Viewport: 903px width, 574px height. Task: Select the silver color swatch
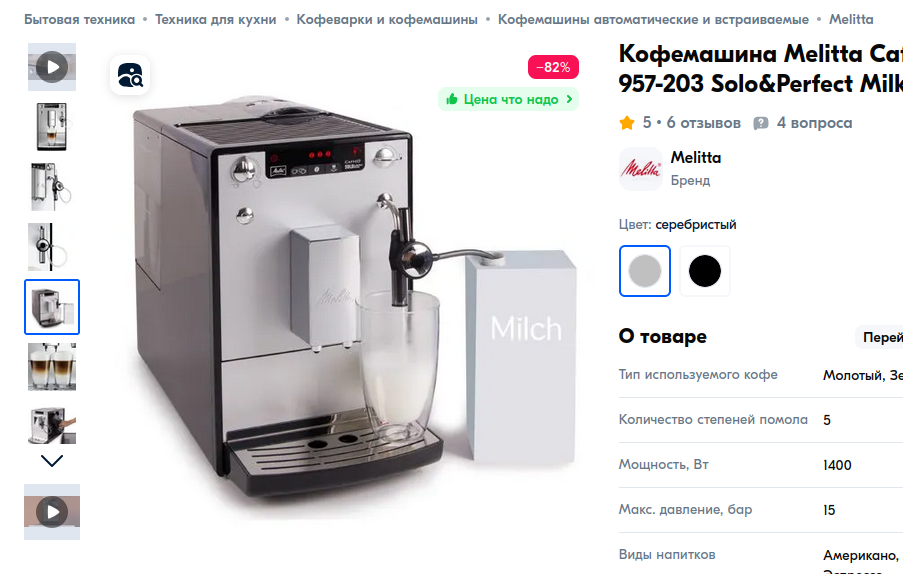pyautogui.click(x=645, y=271)
